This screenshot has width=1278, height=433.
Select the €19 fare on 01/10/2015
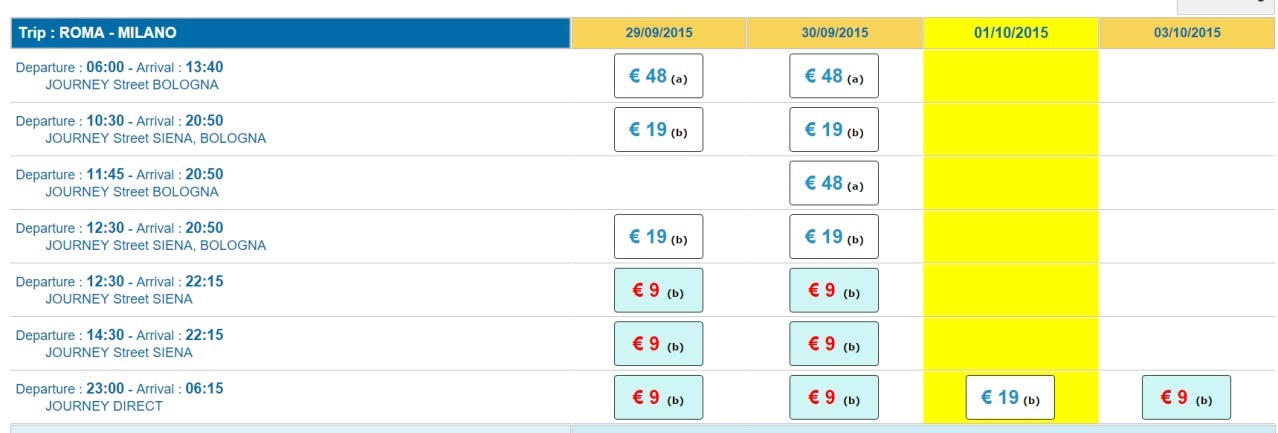point(1010,398)
